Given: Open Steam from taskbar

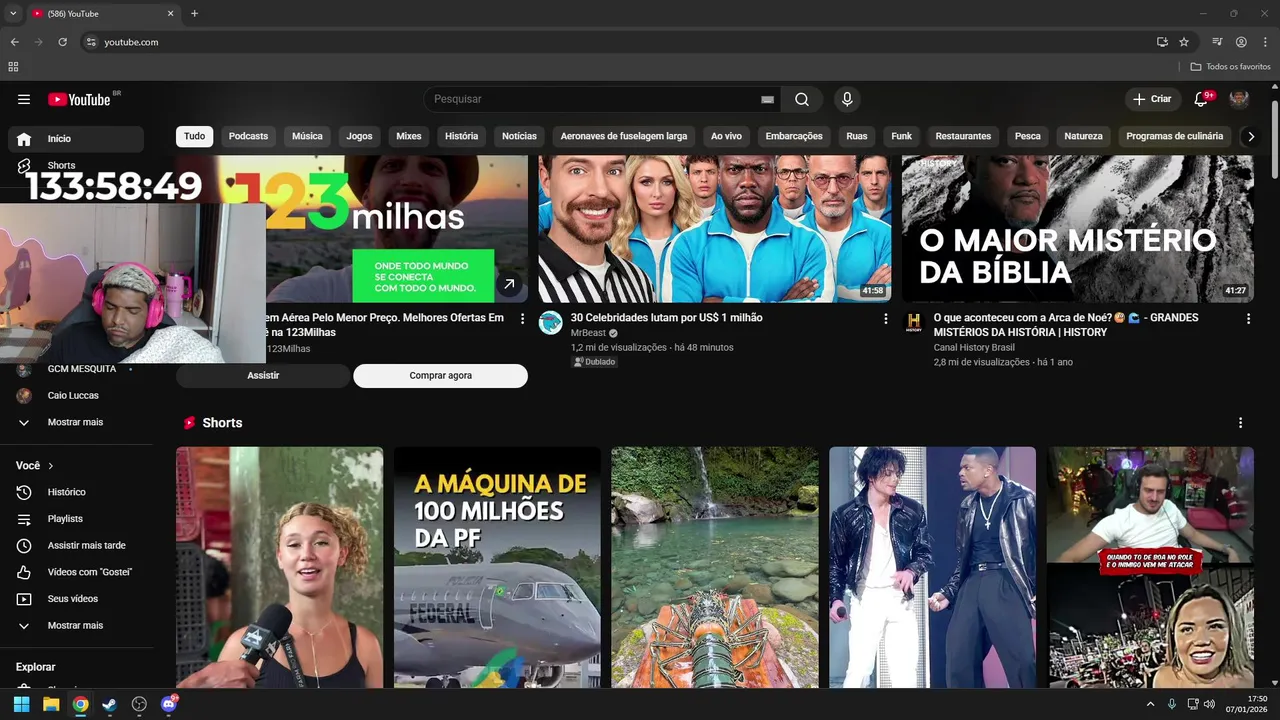Looking at the screenshot, I should [109, 704].
